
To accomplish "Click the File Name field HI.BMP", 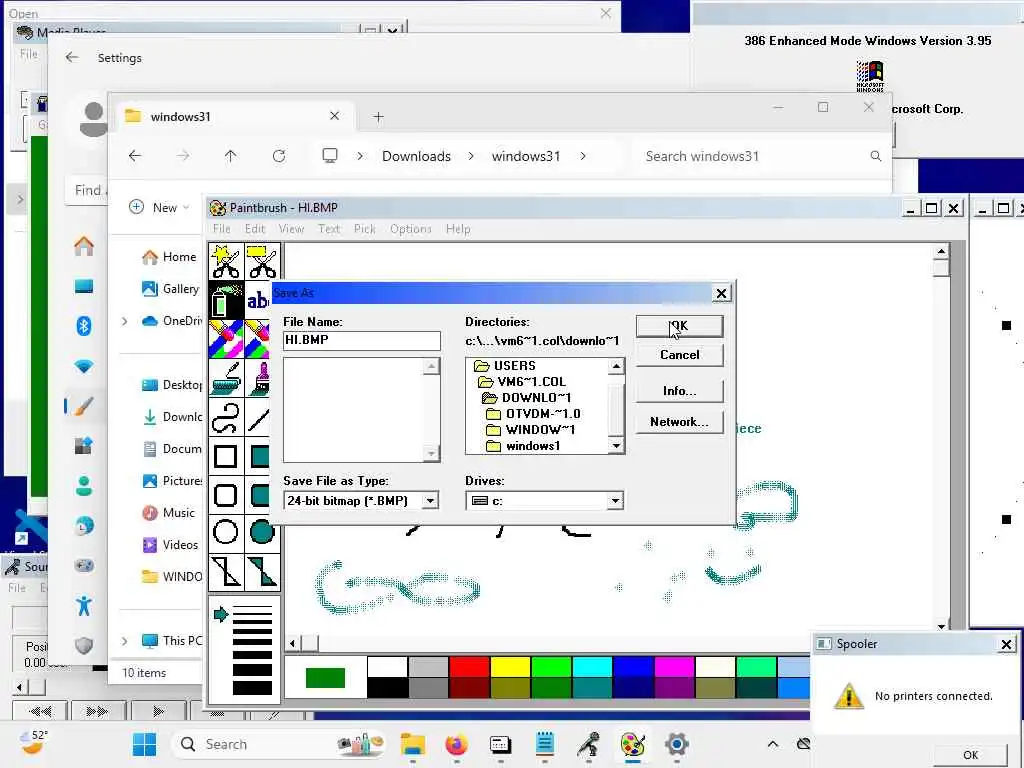I will pos(362,340).
